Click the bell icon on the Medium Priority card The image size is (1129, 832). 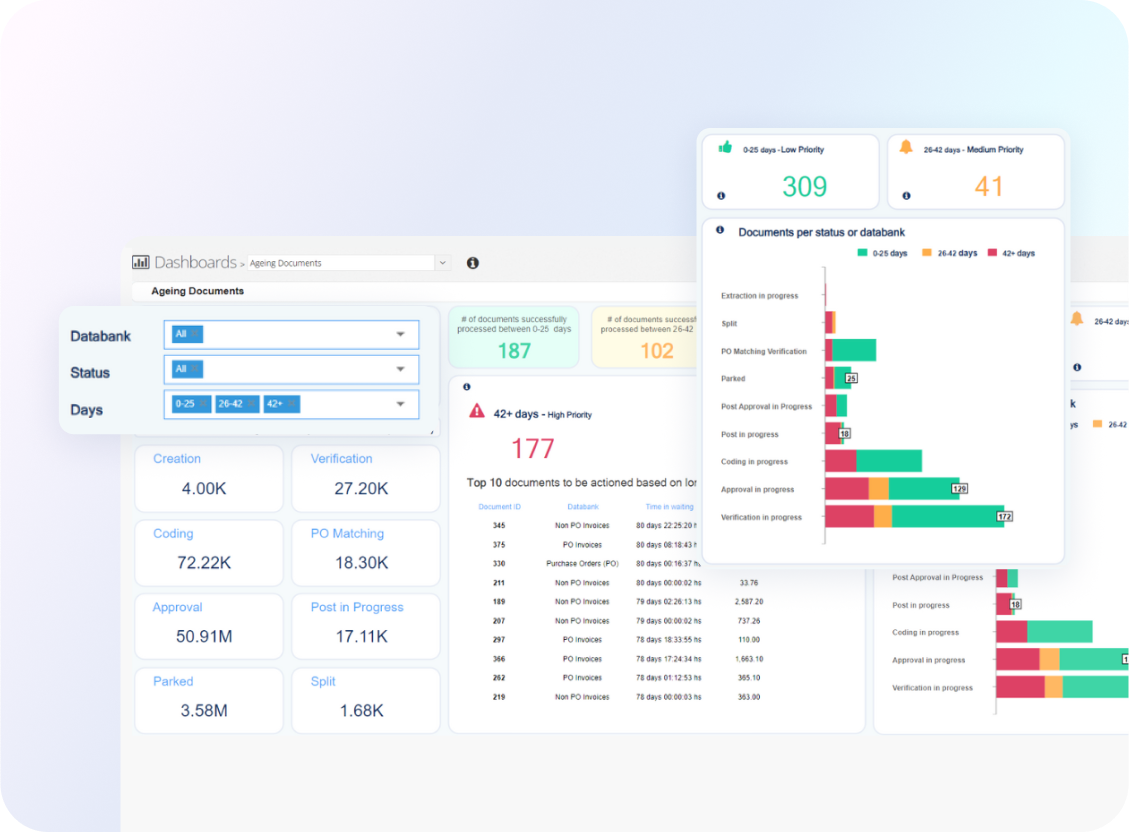coord(906,144)
